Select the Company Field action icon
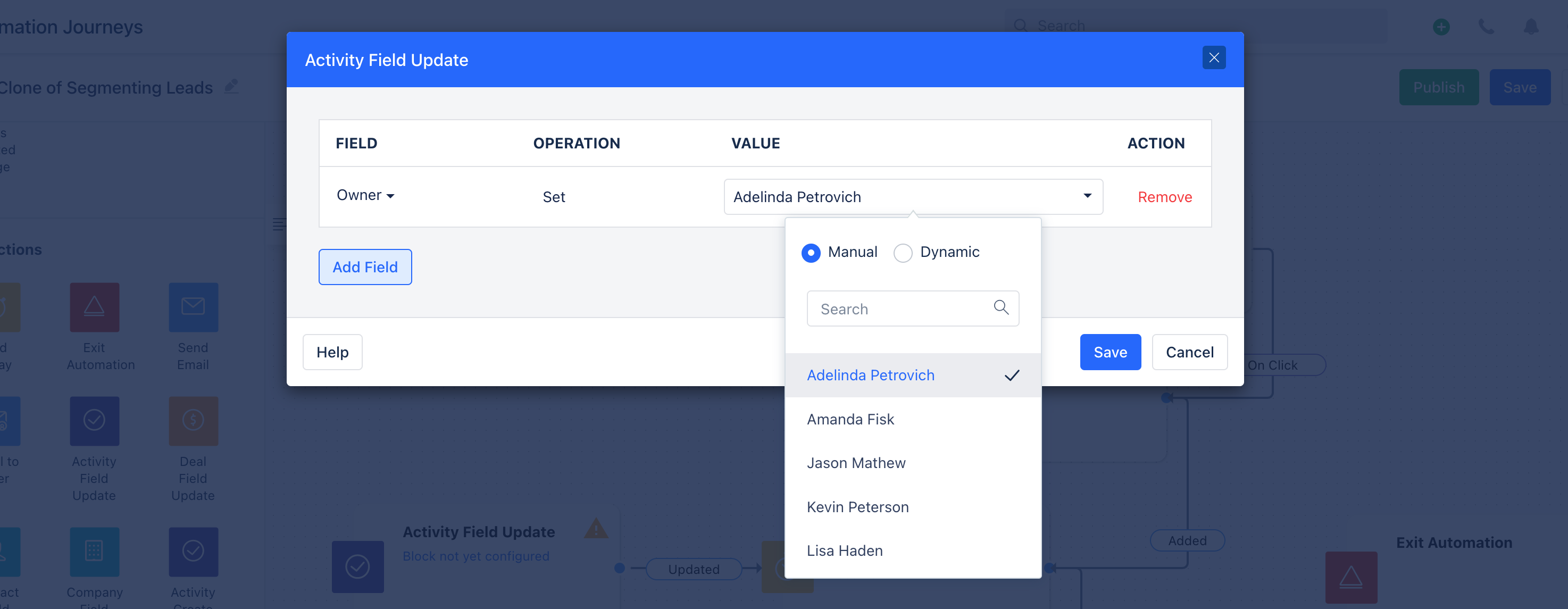 94,552
